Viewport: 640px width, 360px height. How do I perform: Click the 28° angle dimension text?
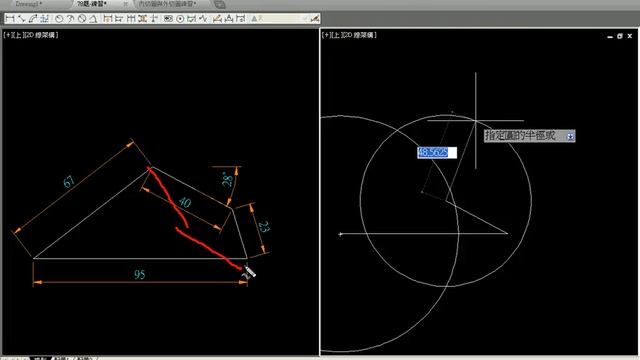tap(227, 179)
